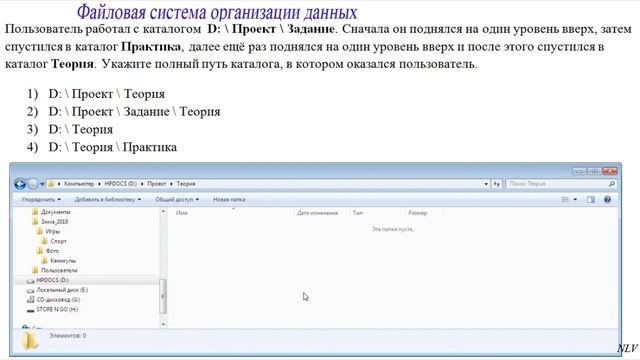Open the Добавить в библиотеку menu
The image size is (640, 360).
108,200
